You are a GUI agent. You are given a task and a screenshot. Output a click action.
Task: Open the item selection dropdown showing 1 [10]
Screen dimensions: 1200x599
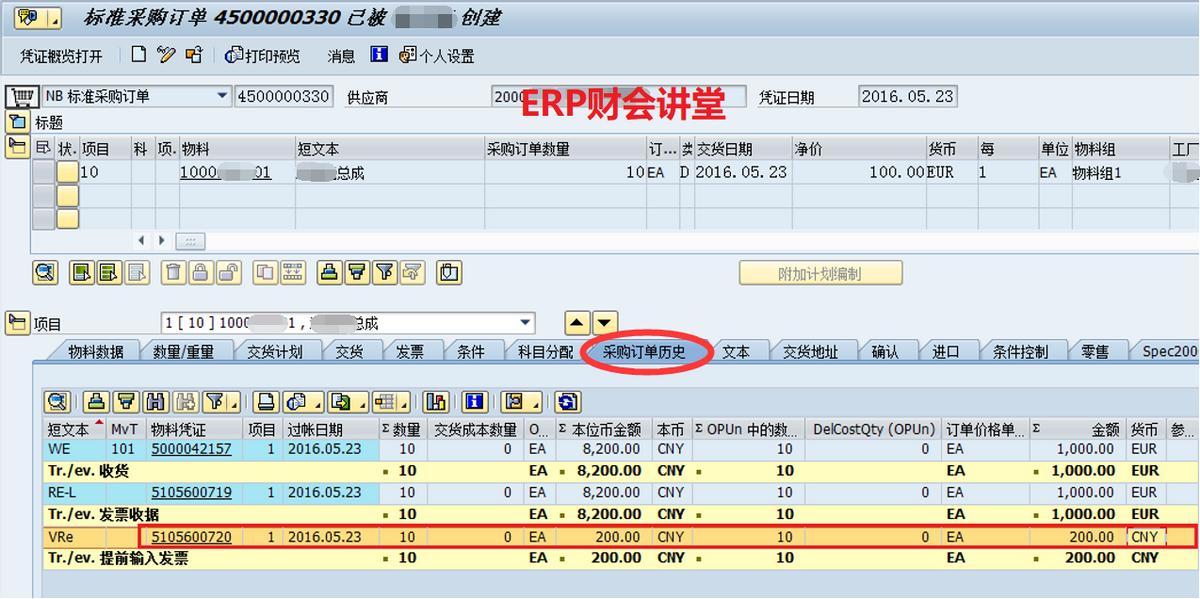click(523, 322)
